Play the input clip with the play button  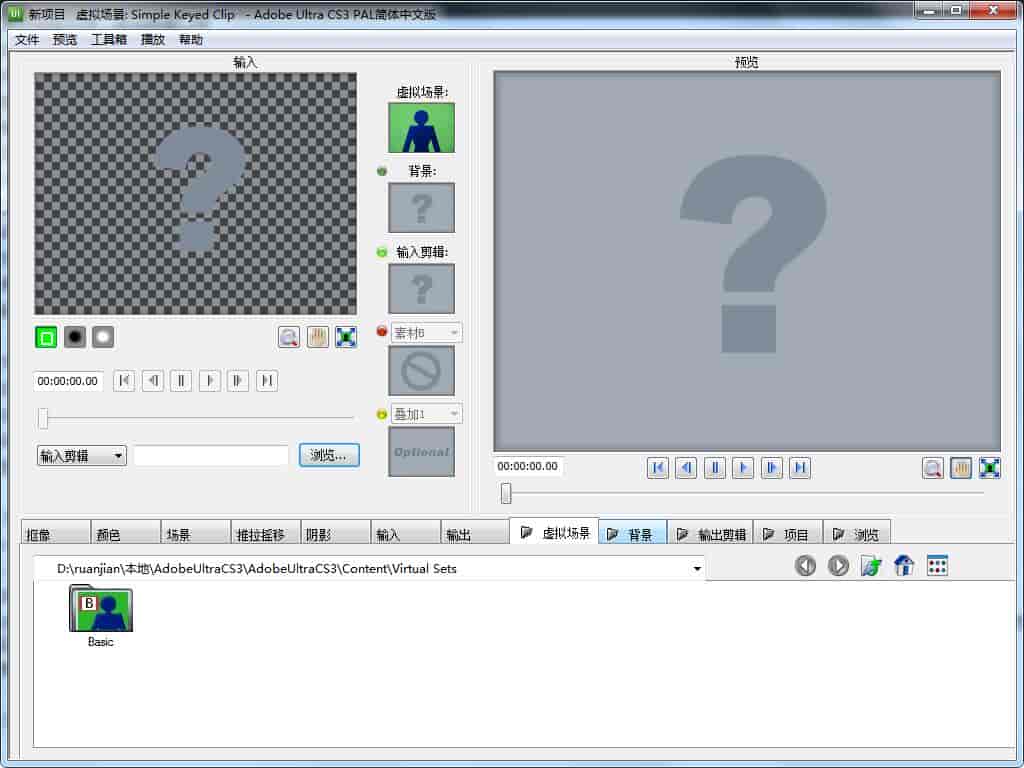[210, 381]
